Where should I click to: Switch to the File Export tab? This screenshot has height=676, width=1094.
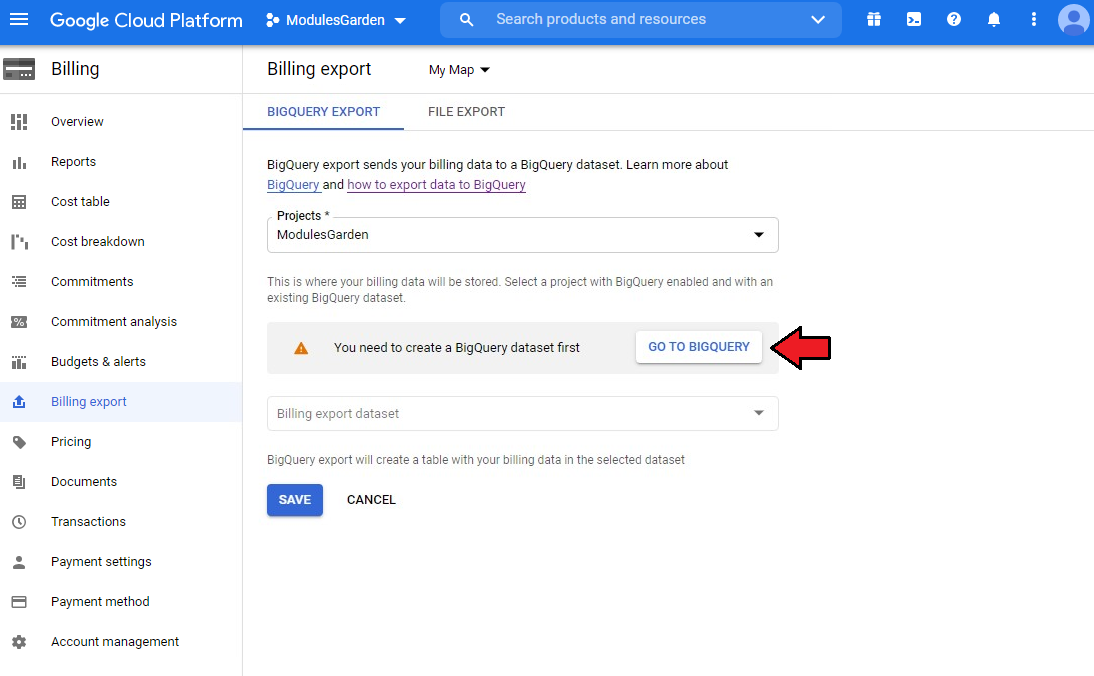(466, 112)
